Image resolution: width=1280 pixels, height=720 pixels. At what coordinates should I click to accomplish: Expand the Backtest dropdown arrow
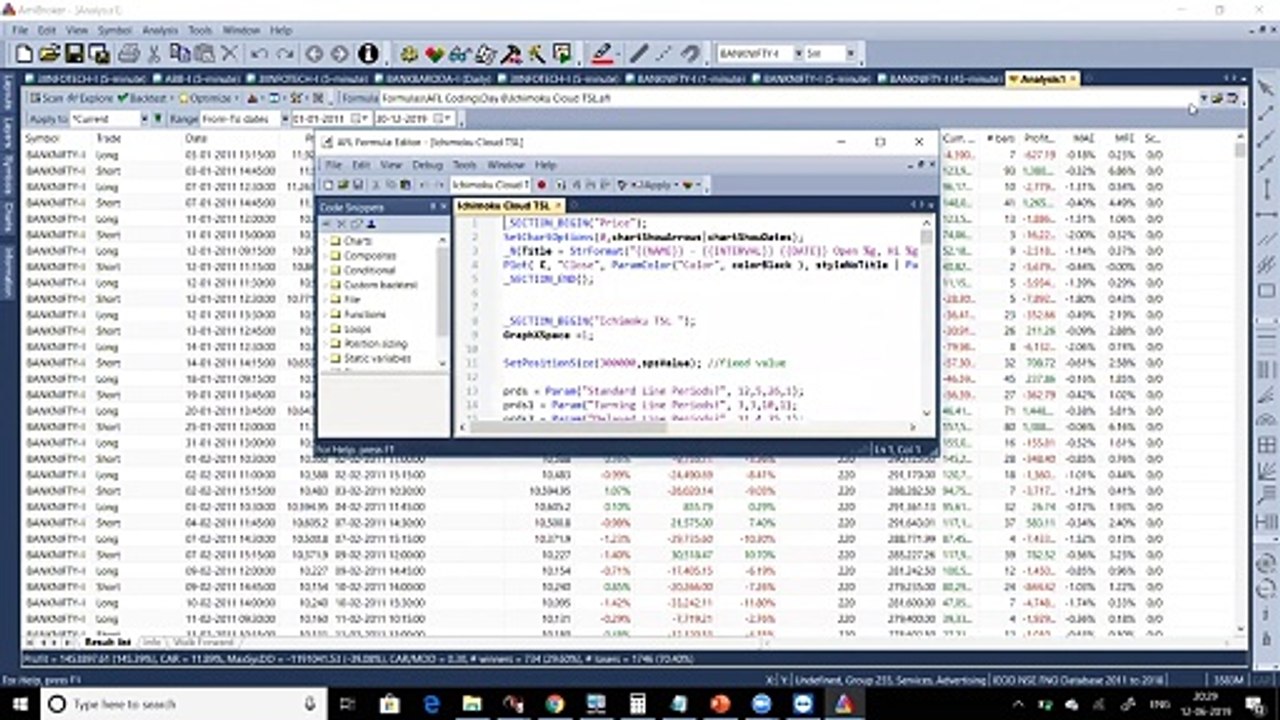pyautogui.click(x=172, y=98)
